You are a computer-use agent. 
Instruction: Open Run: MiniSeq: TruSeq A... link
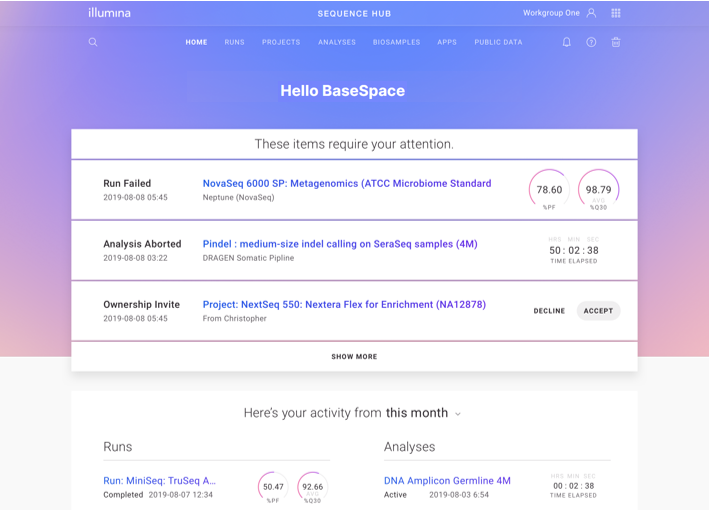[160, 480]
